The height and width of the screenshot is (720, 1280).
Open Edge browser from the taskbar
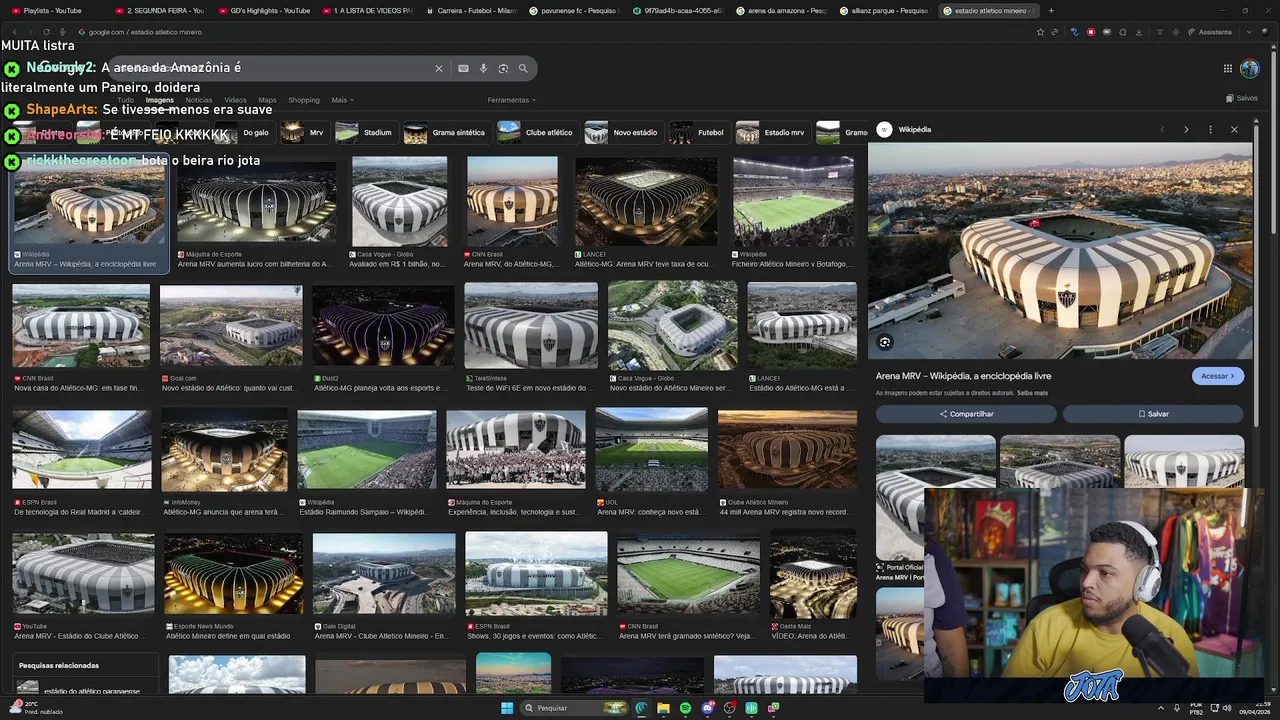pyautogui.click(x=641, y=708)
